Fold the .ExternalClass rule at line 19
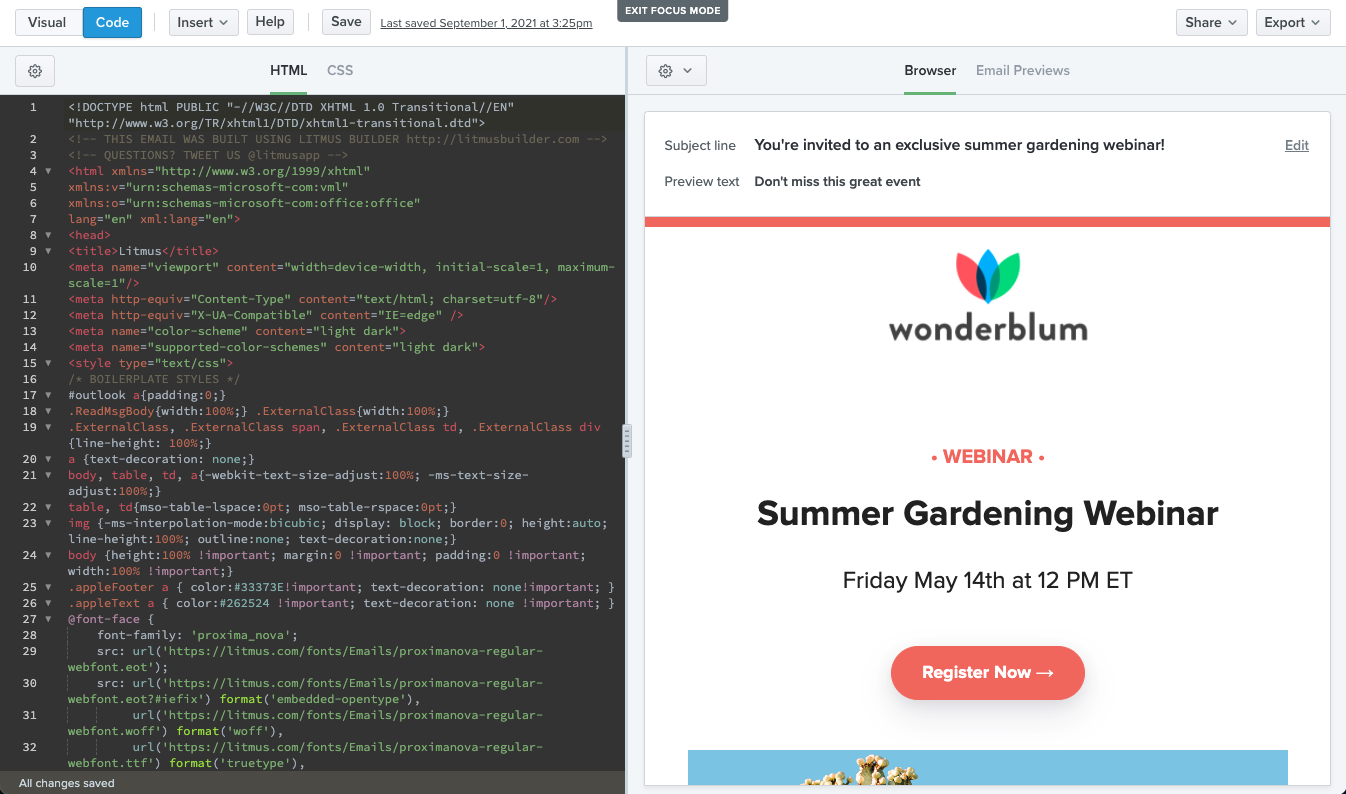Screen dimensions: 1346x794 49,427
